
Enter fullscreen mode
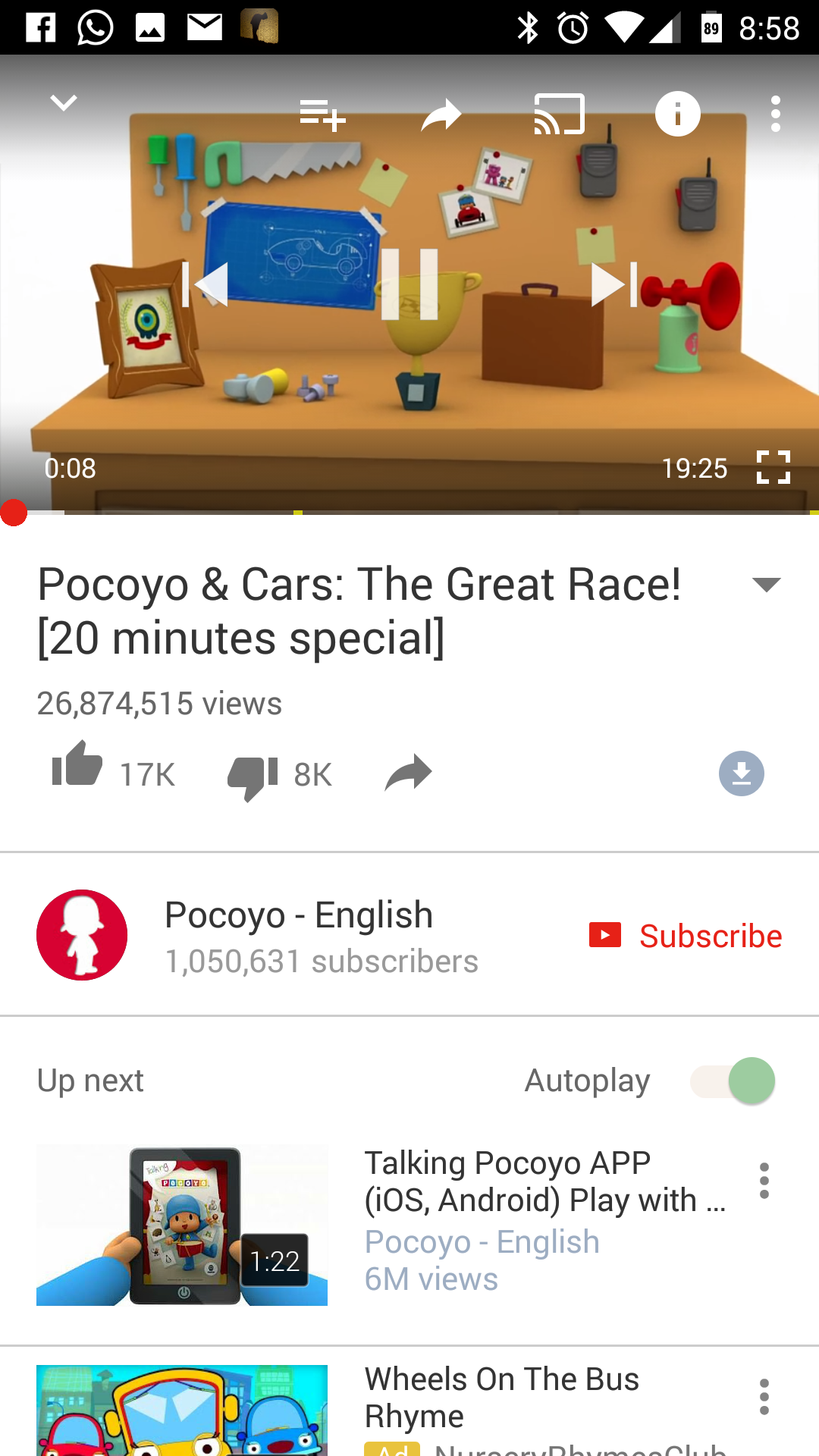[773, 467]
